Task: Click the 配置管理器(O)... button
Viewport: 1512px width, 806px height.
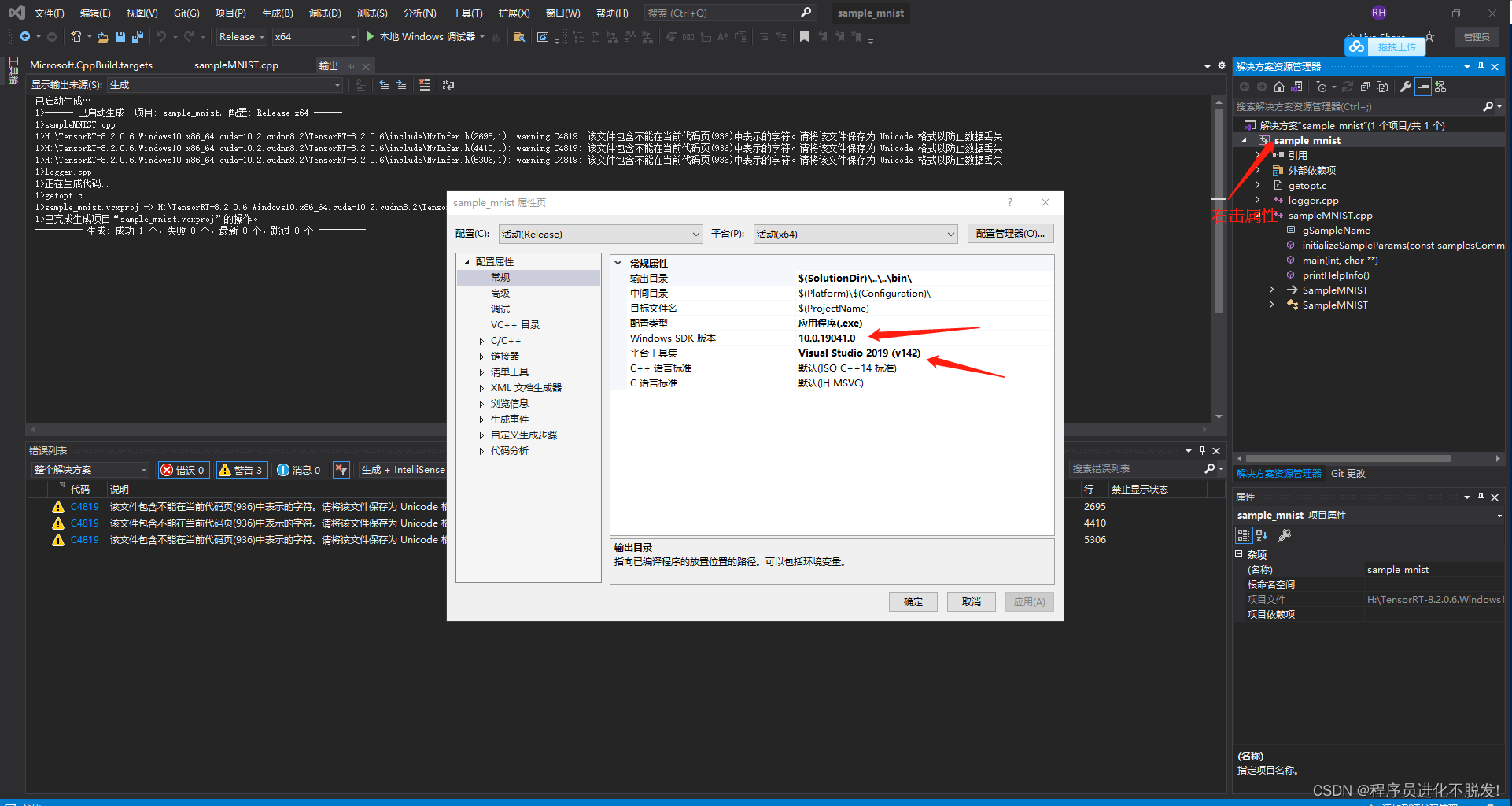Action: [1010, 234]
